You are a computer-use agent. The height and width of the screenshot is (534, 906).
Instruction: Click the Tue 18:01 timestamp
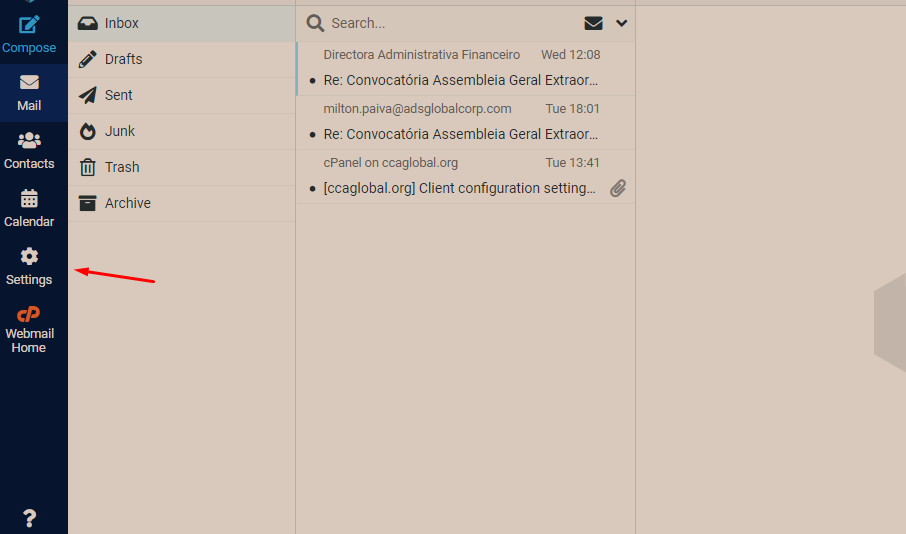tap(572, 109)
